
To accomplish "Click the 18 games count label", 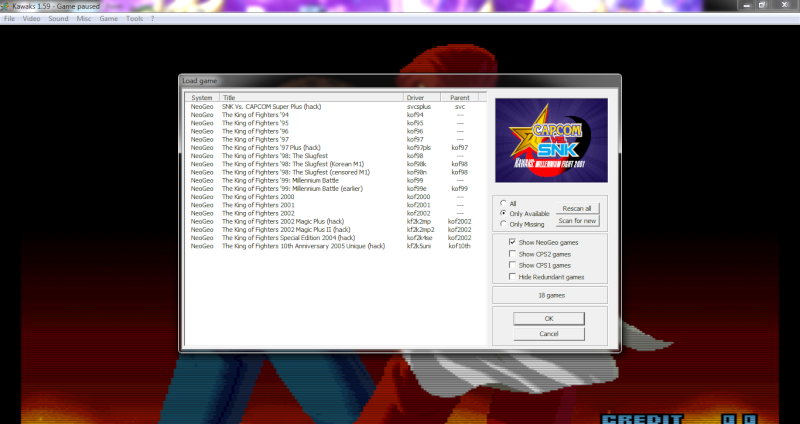I will 551,295.
